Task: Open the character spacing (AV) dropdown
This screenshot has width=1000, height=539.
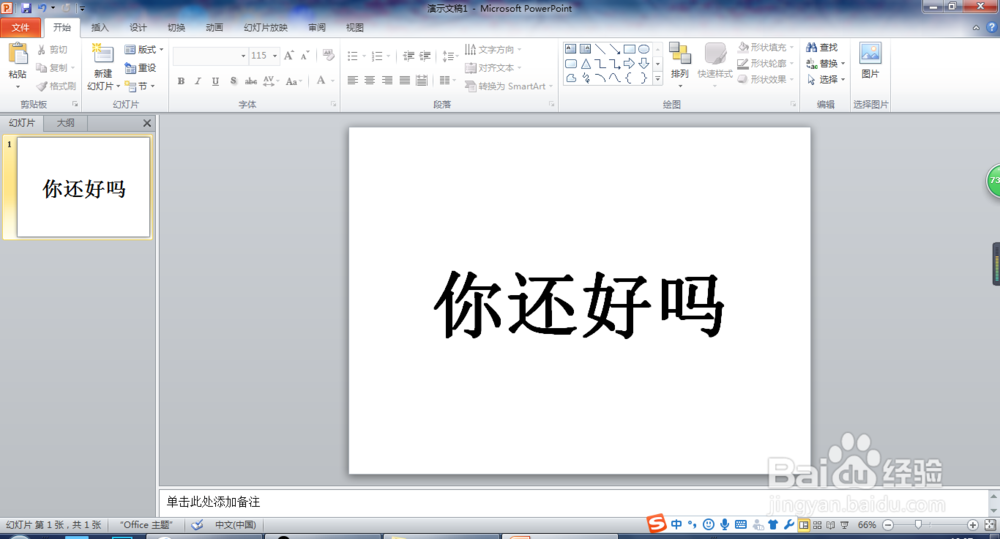Action: coord(270,81)
